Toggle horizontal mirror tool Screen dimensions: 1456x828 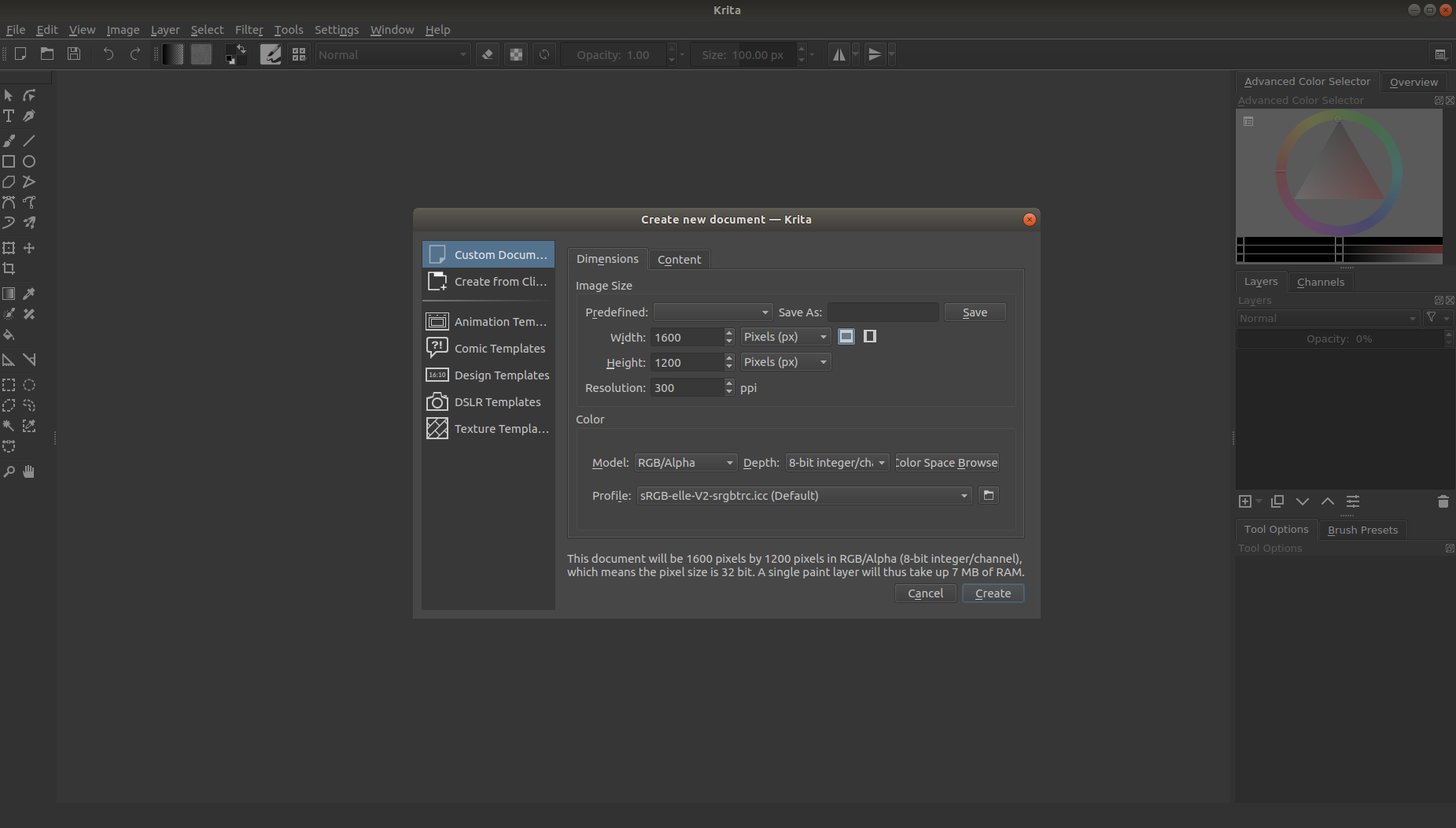839,54
